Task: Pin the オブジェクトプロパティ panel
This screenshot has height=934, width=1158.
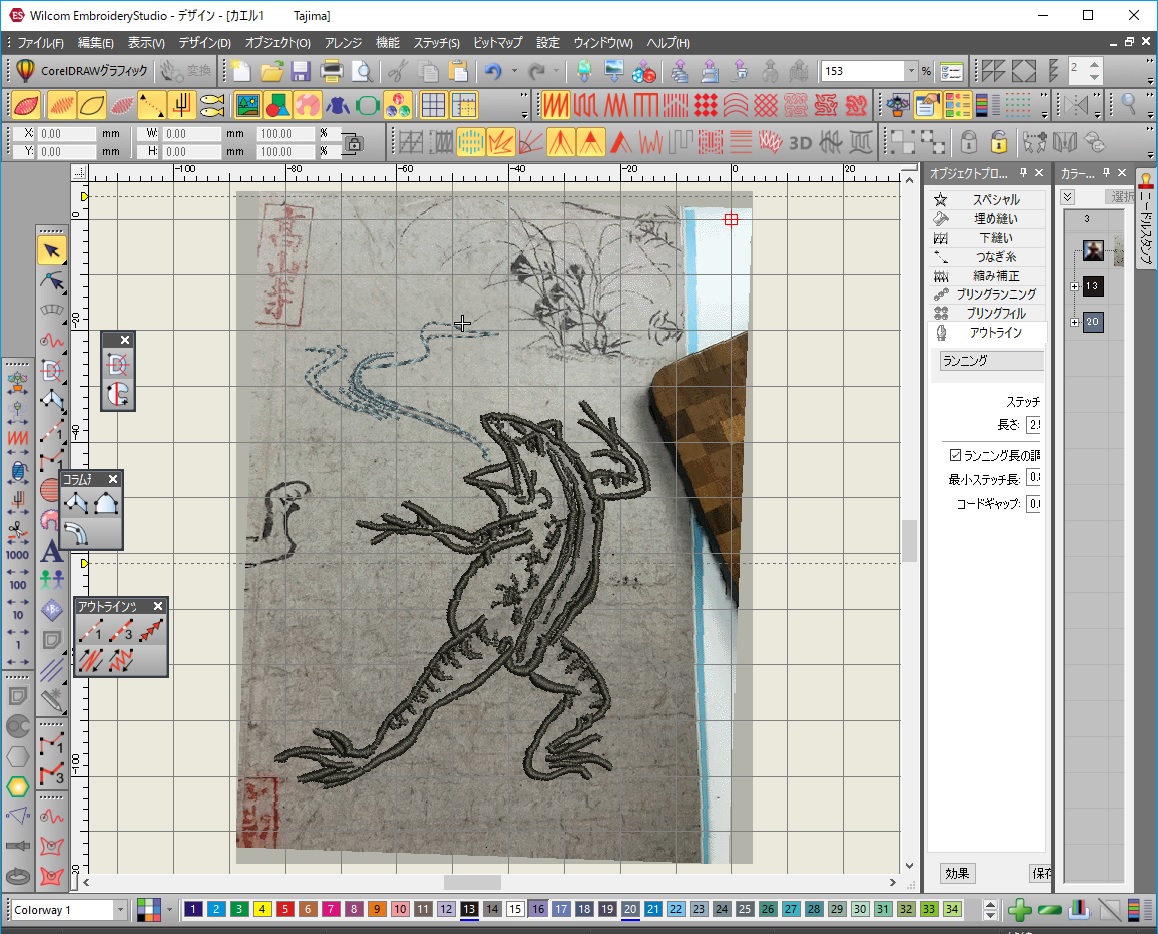Action: click(x=1023, y=173)
